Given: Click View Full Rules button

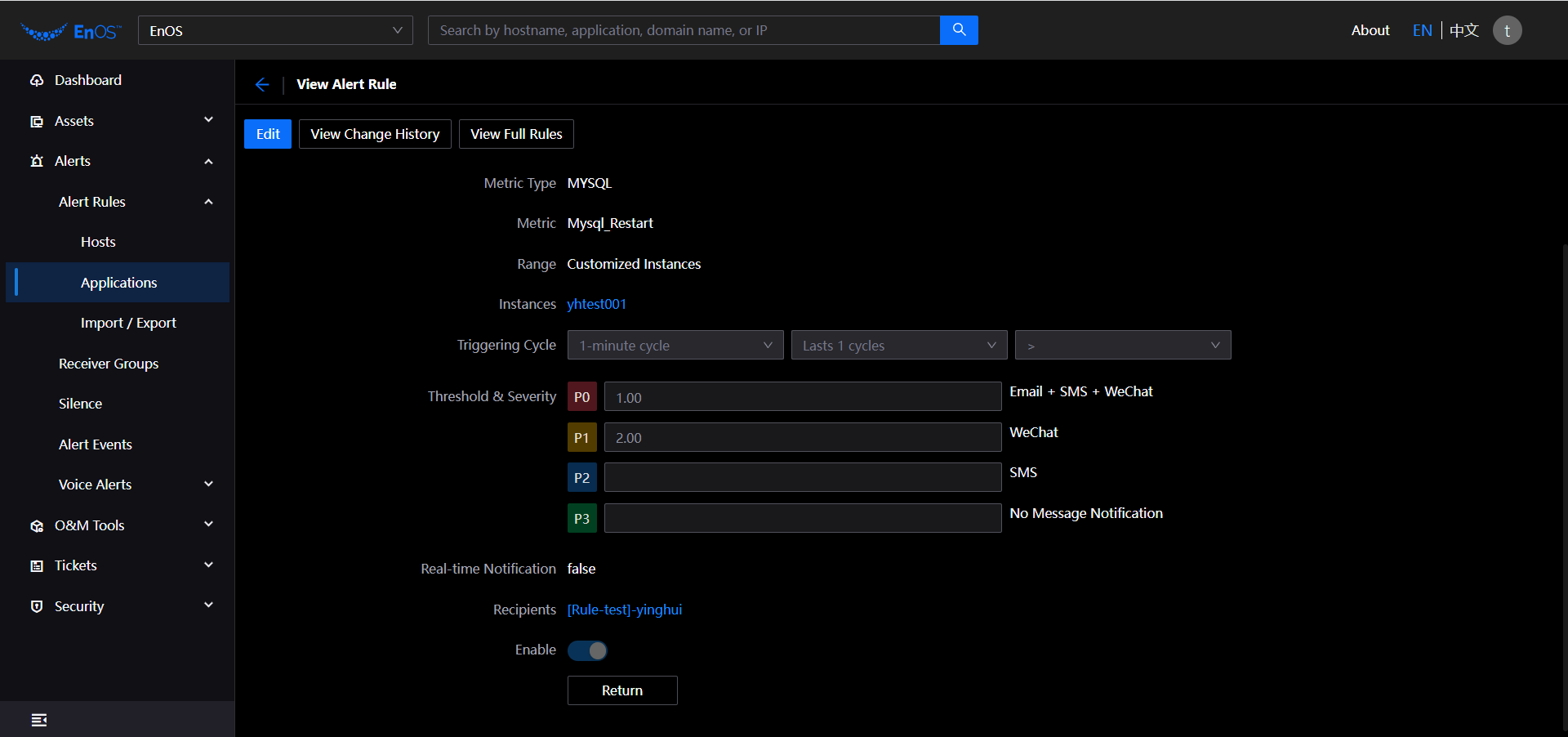Looking at the screenshot, I should coord(516,134).
